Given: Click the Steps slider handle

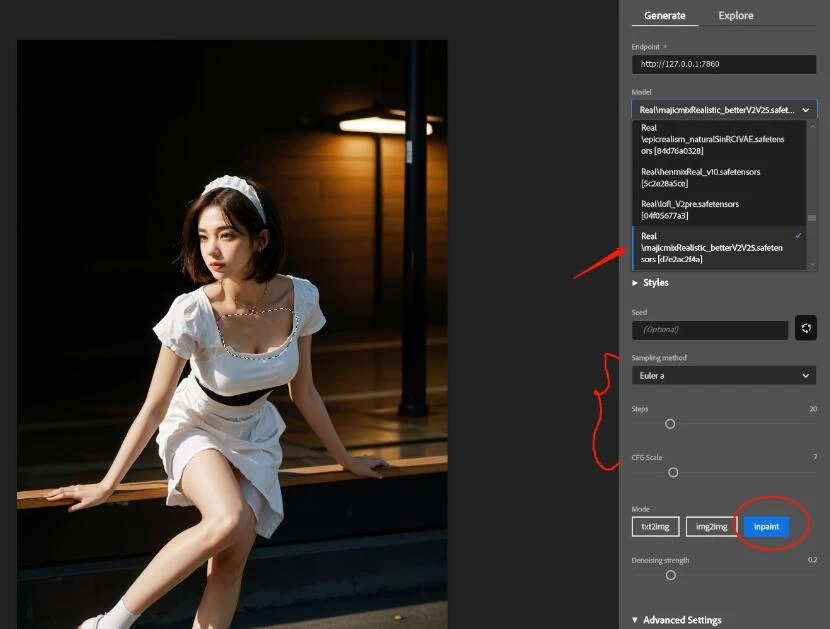Looking at the screenshot, I should coord(670,424).
